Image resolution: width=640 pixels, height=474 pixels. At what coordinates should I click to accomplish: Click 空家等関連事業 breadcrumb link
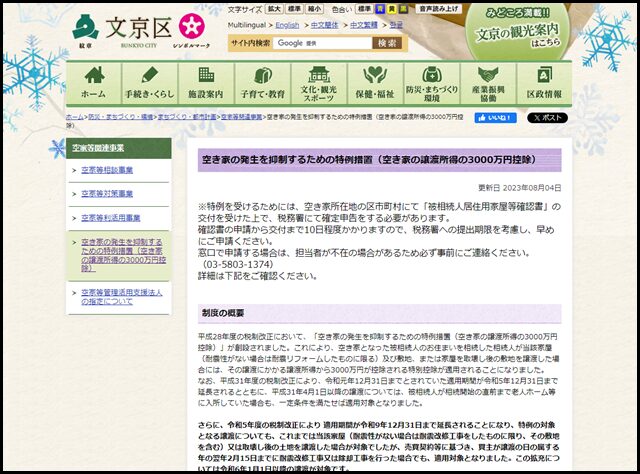point(242,117)
